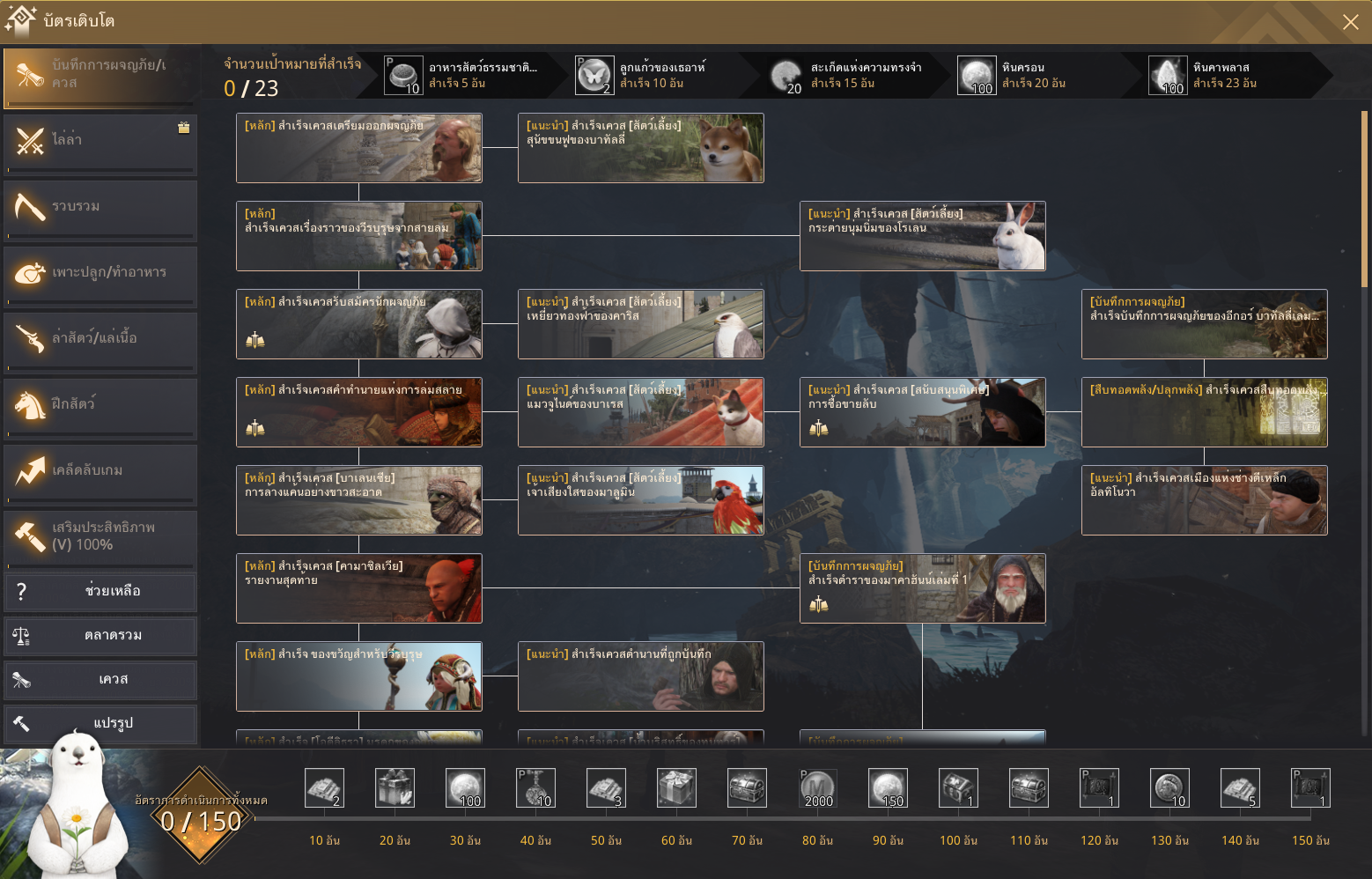Open quest card อัลทิโนวา
The height and width of the screenshot is (879, 1372).
pos(1205,500)
